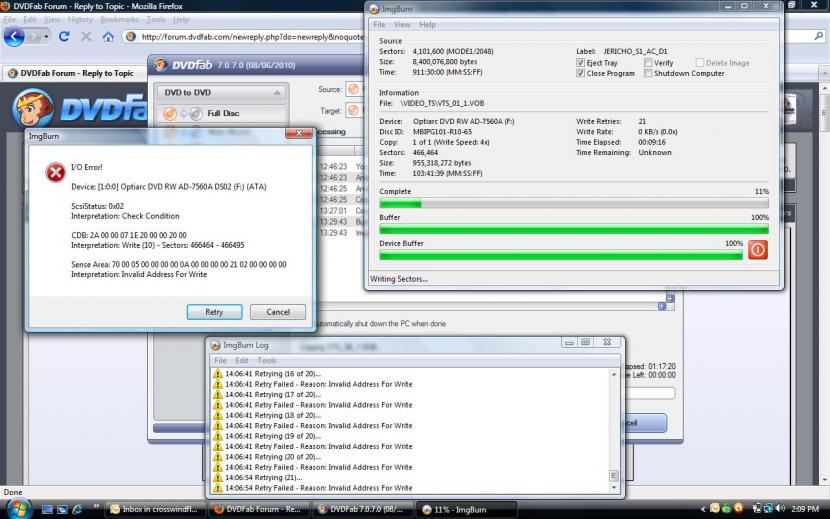Open Firefox back history dropdown

tap(47, 37)
